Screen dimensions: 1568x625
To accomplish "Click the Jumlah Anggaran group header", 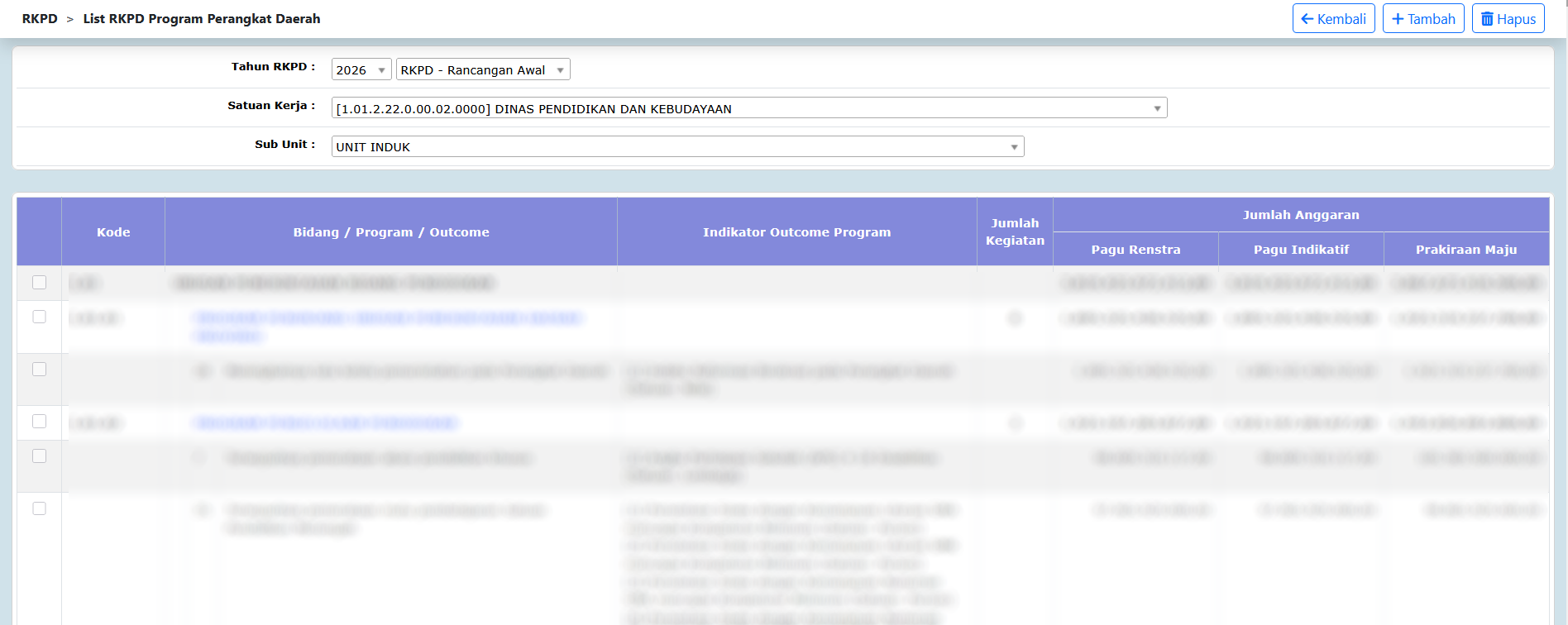I will point(1301,215).
